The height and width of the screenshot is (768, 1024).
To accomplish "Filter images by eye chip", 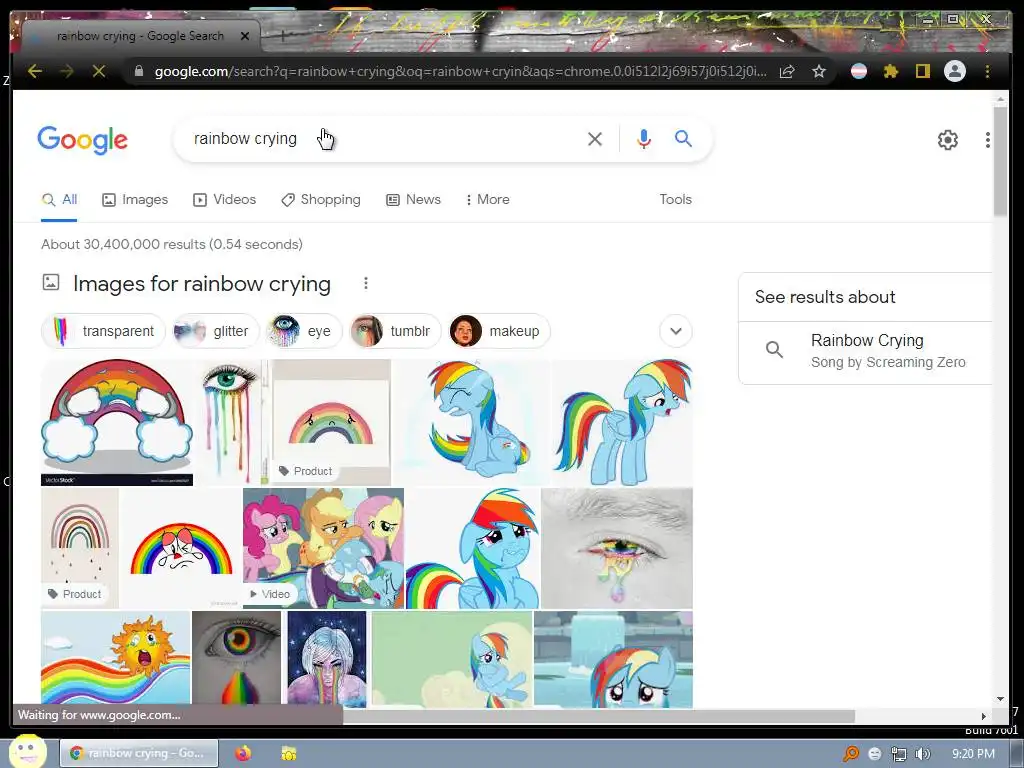I will 304,331.
